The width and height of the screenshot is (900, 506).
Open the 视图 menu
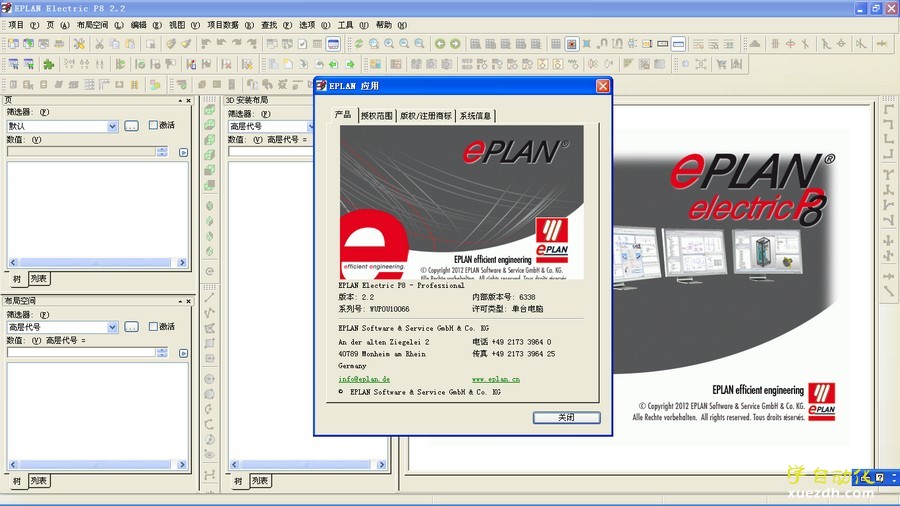(x=184, y=25)
